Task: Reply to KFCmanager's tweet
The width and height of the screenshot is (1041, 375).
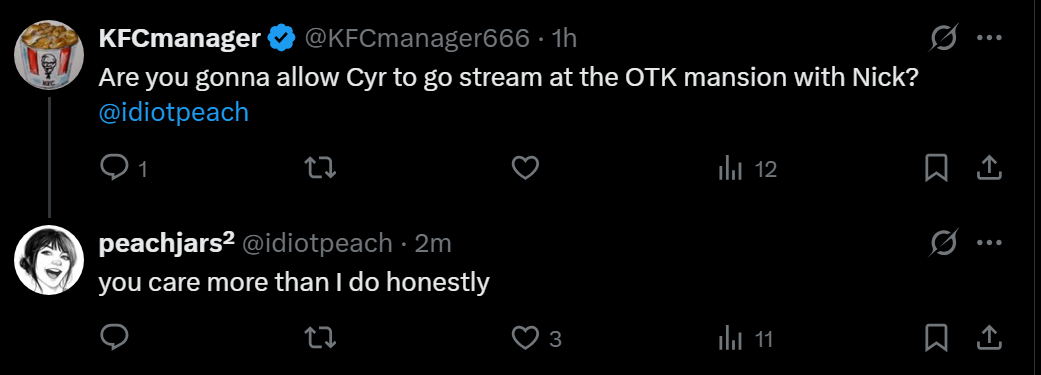Action: point(114,168)
